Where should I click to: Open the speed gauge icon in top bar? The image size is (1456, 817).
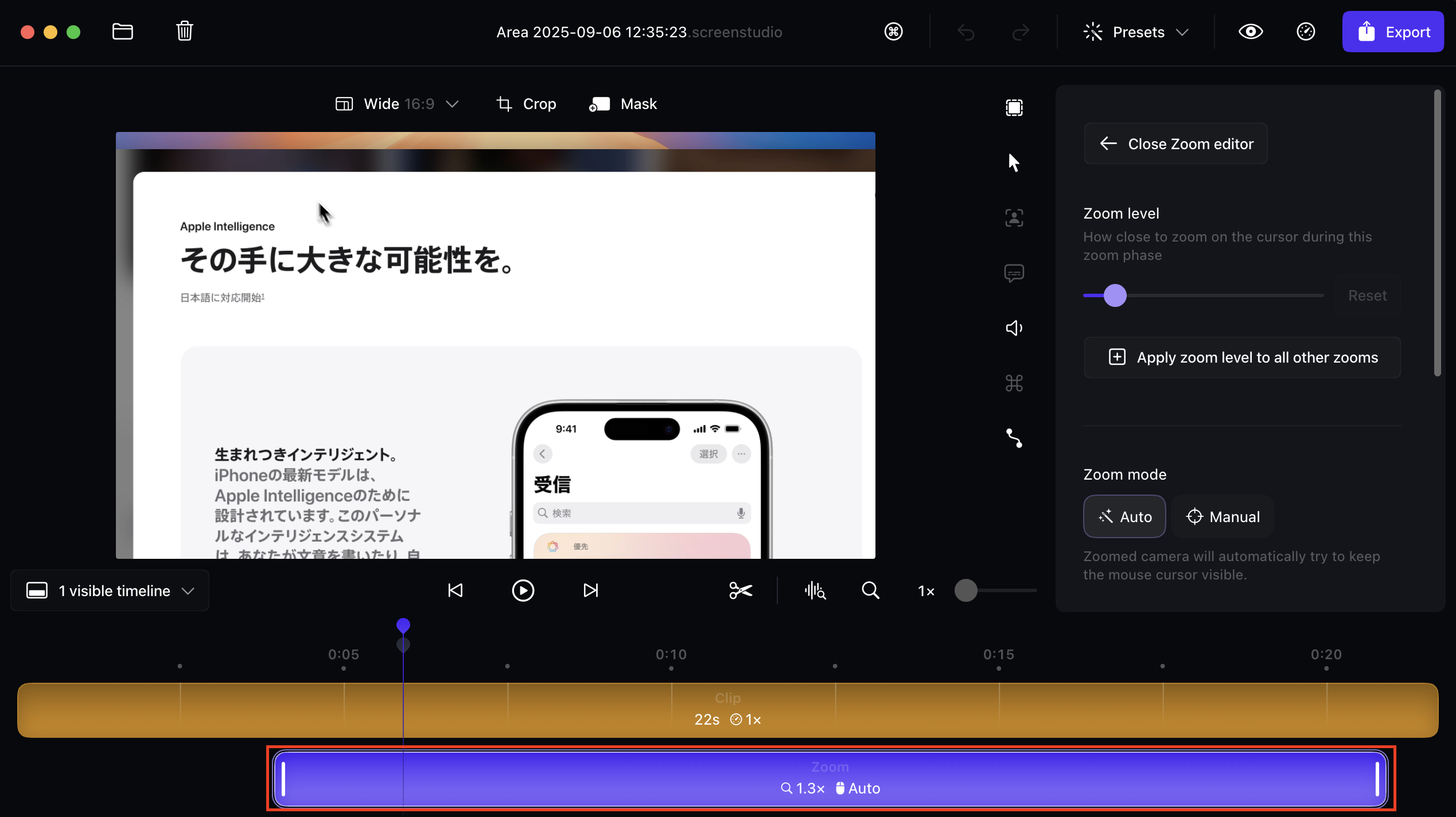tap(1306, 32)
